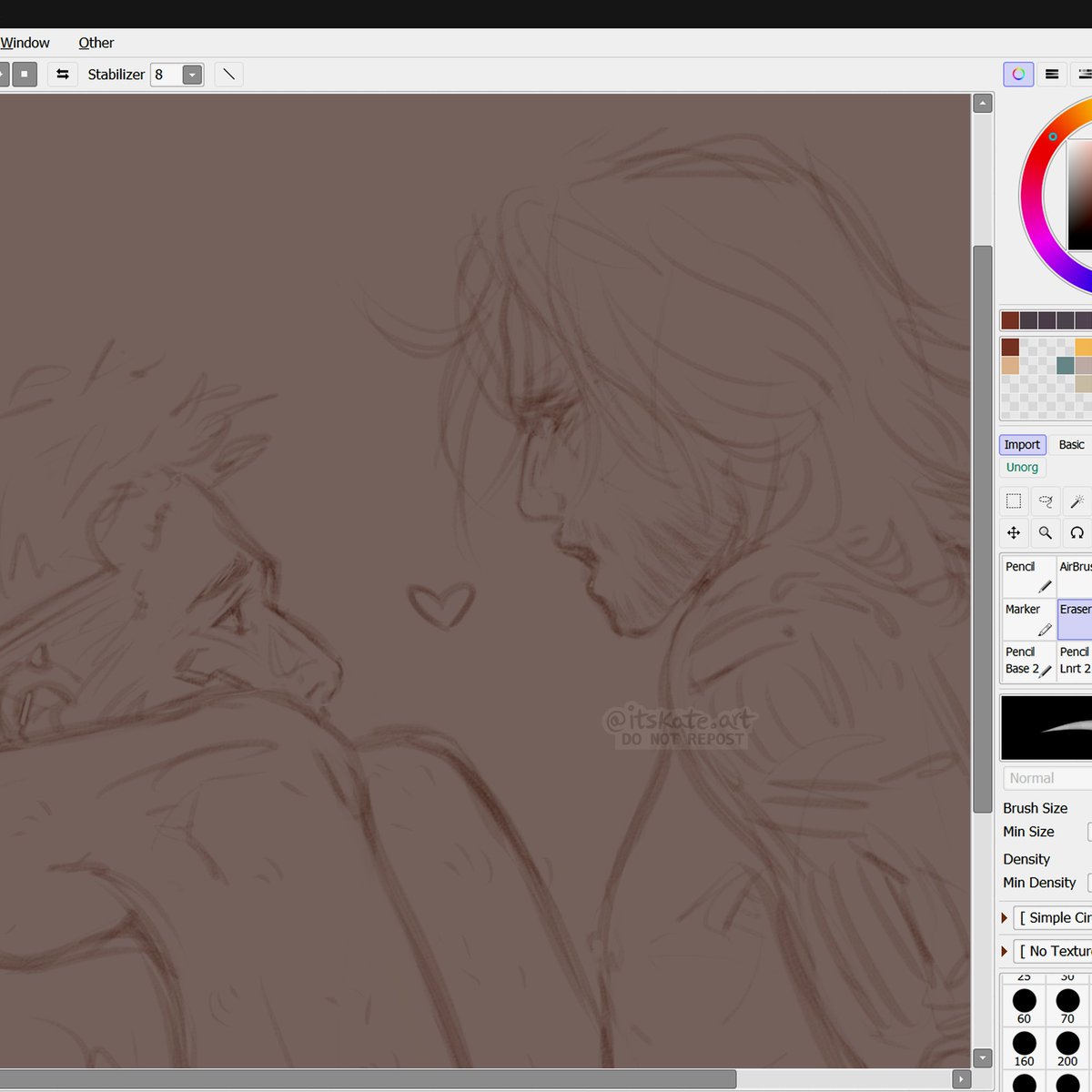1092x1092 pixels.
Task: Select the rectangular Selection tool
Action: click(x=1014, y=501)
